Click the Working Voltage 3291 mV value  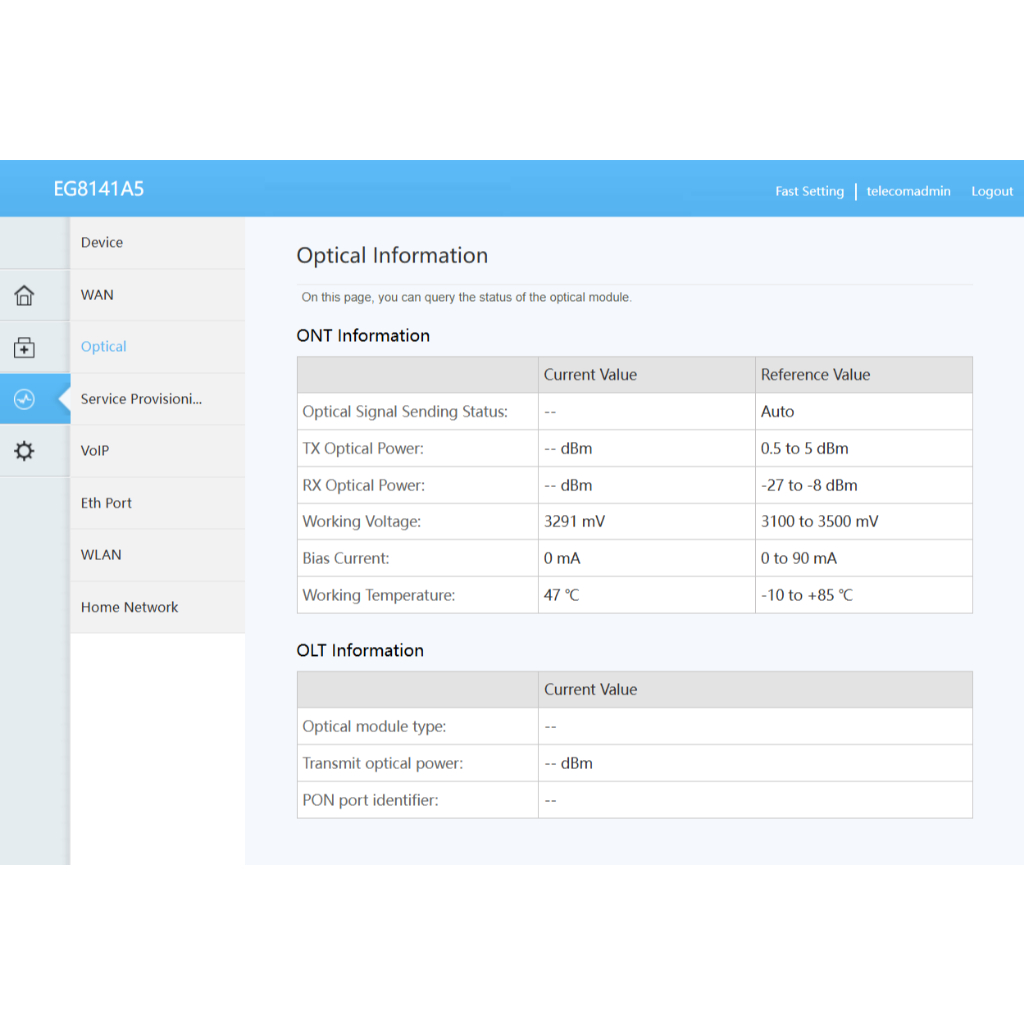click(574, 522)
